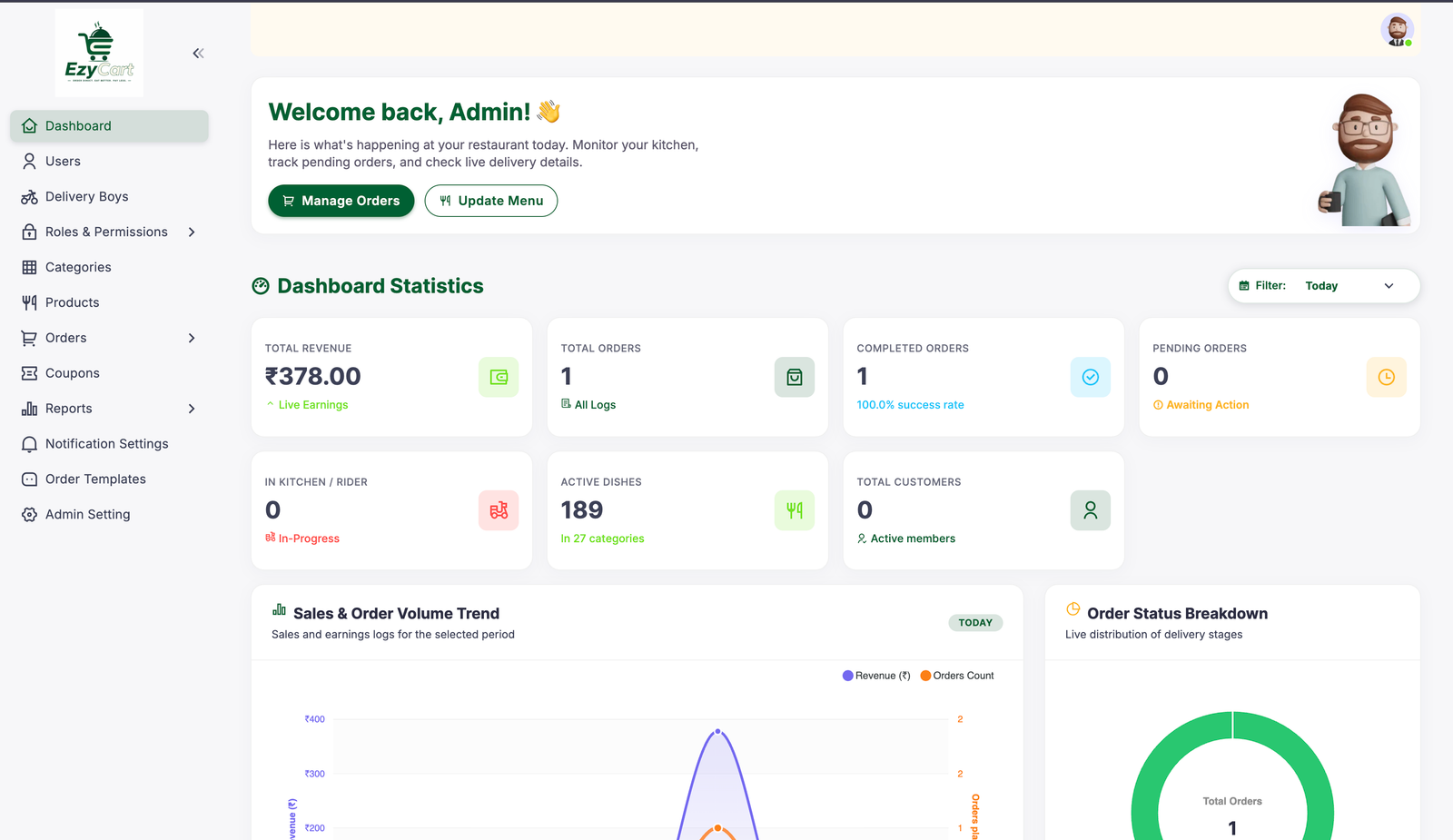Image resolution: width=1453 pixels, height=840 pixels.
Task: Click the Total Customers person icon
Action: tap(1091, 510)
